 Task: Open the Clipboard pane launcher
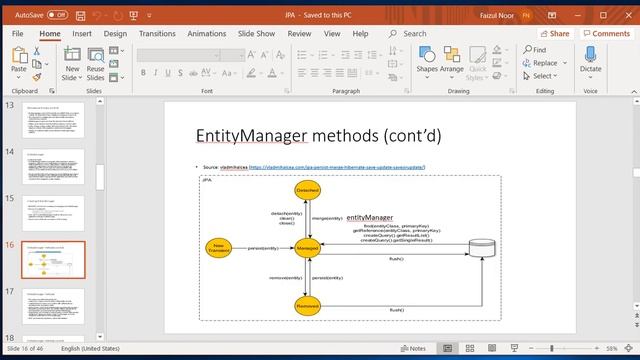(52, 91)
